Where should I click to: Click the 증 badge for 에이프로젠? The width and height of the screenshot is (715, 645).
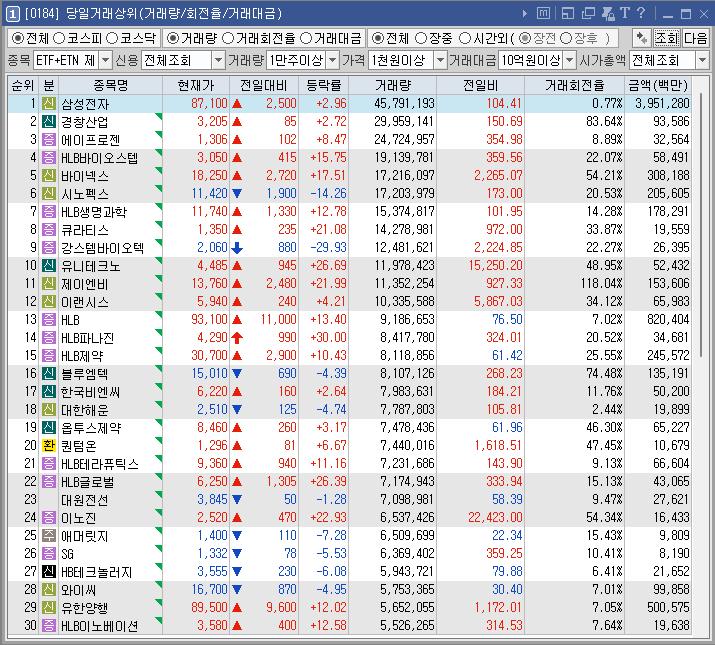pos(49,140)
